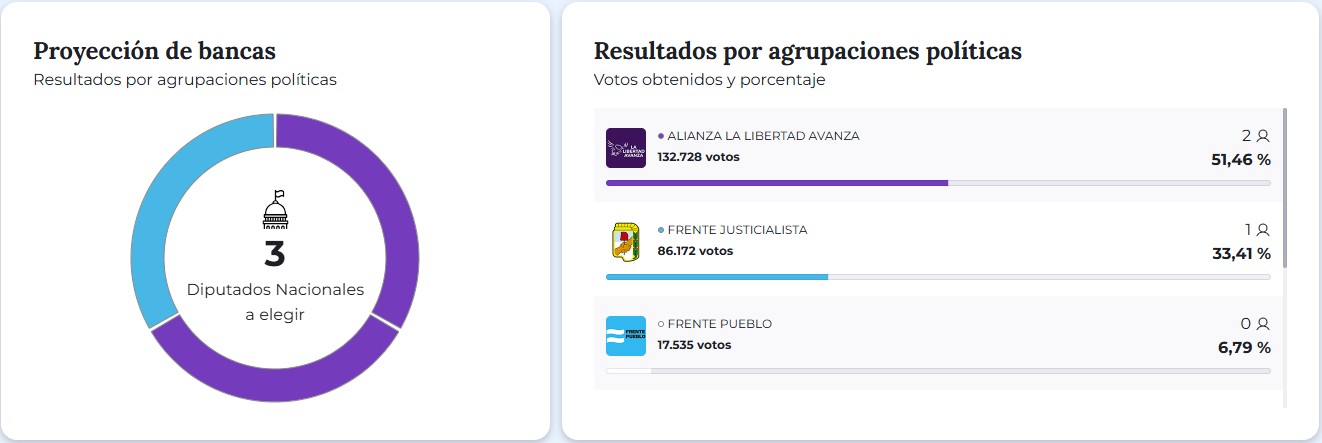Click the blue Frente Justicialista progress bar
The image size is (1322, 443).
[x=716, y=277]
